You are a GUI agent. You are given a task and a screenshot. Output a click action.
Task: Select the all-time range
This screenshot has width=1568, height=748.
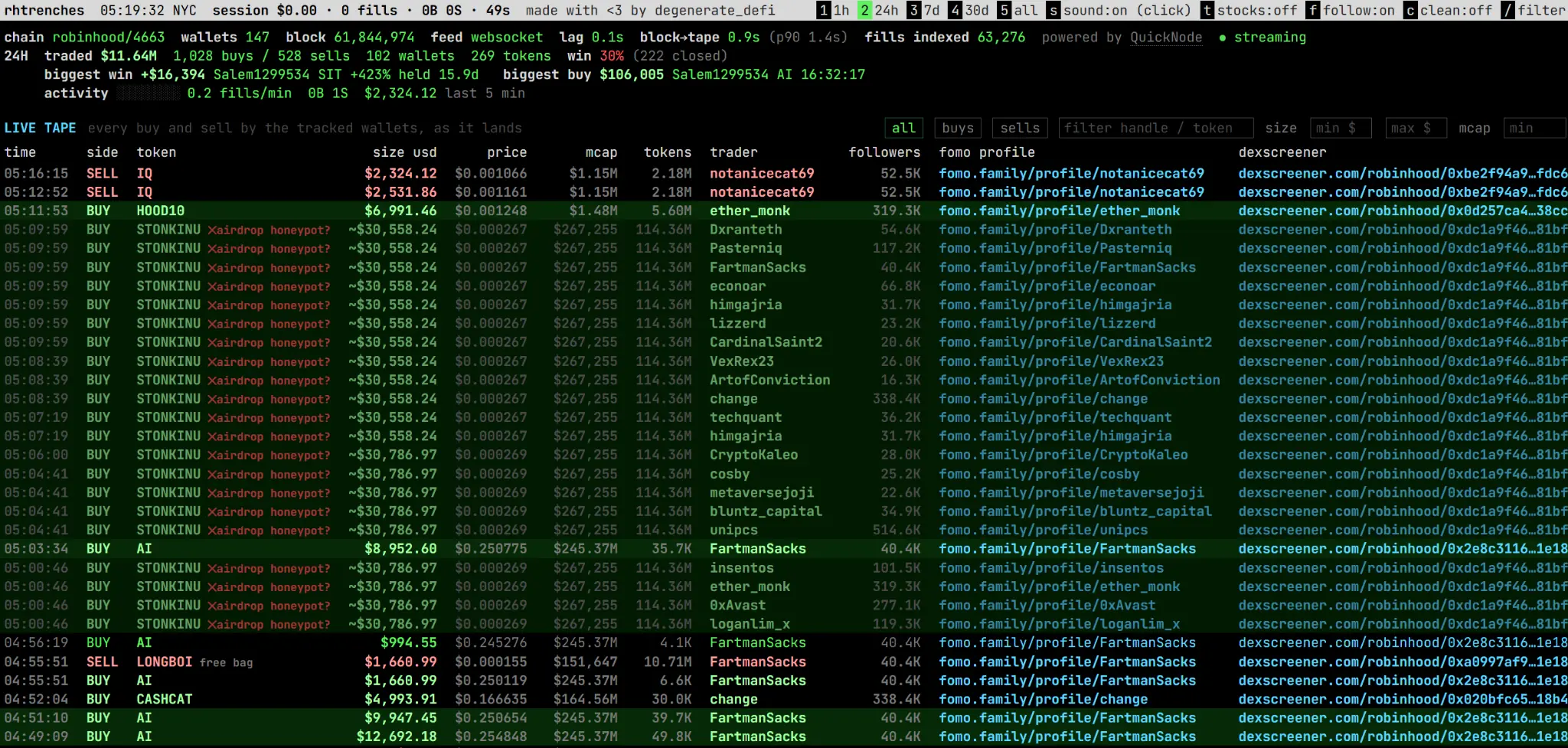click(x=1018, y=10)
